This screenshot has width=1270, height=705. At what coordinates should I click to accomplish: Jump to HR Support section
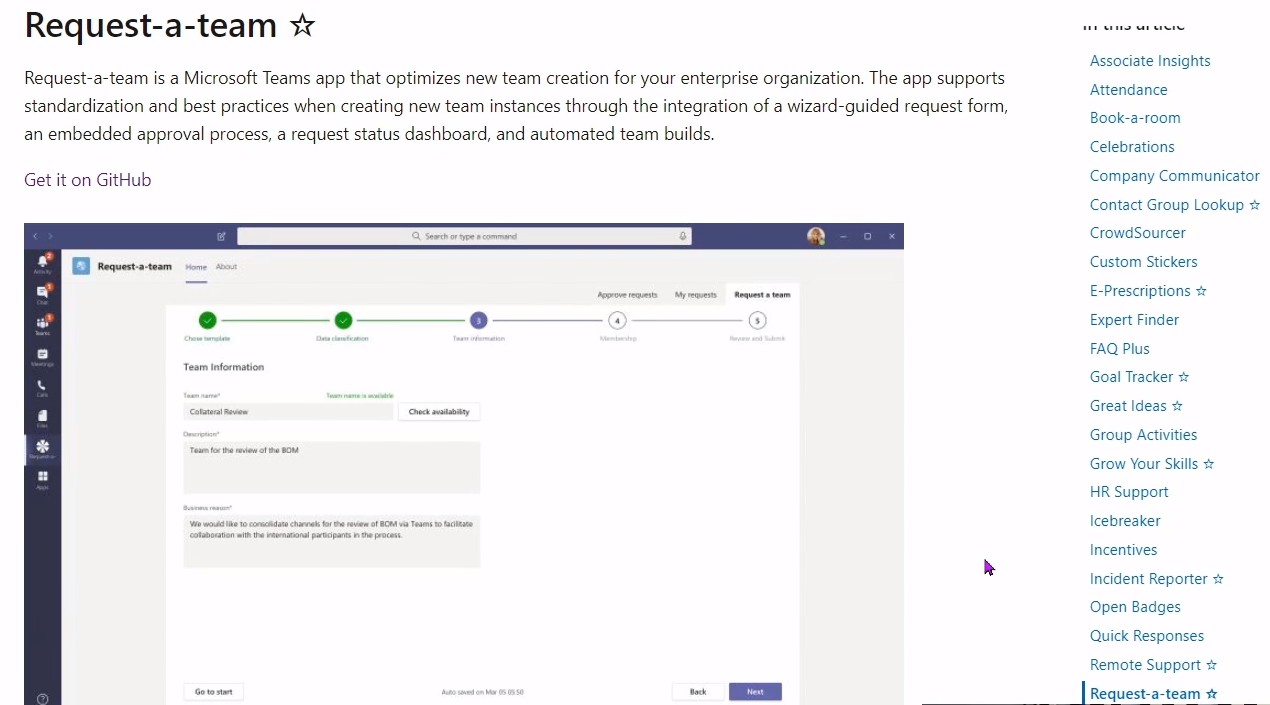(1129, 492)
